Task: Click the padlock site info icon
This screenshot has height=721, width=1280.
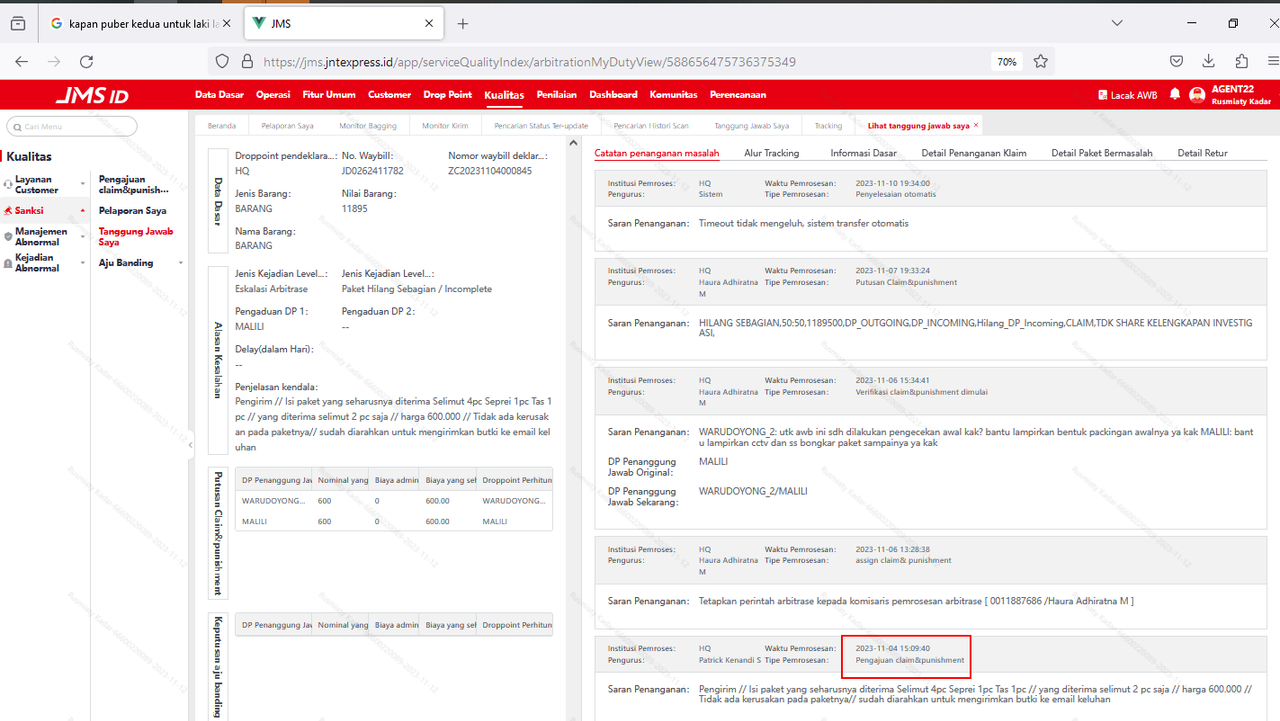Action: point(247,61)
